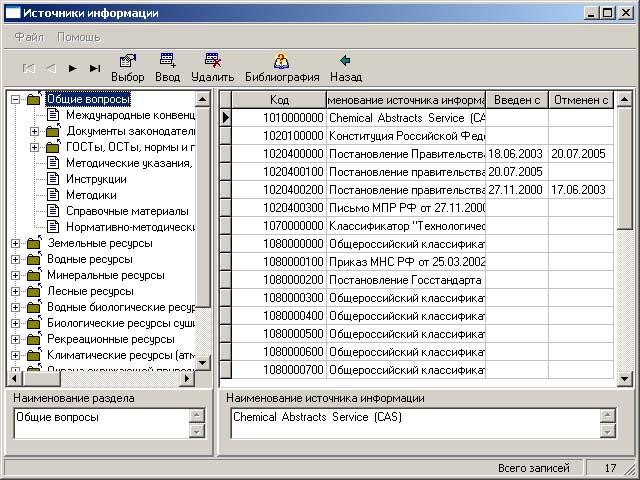Click the Наименование раздела text field
This screenshot has width=640, height=480.
click(100, 424)
